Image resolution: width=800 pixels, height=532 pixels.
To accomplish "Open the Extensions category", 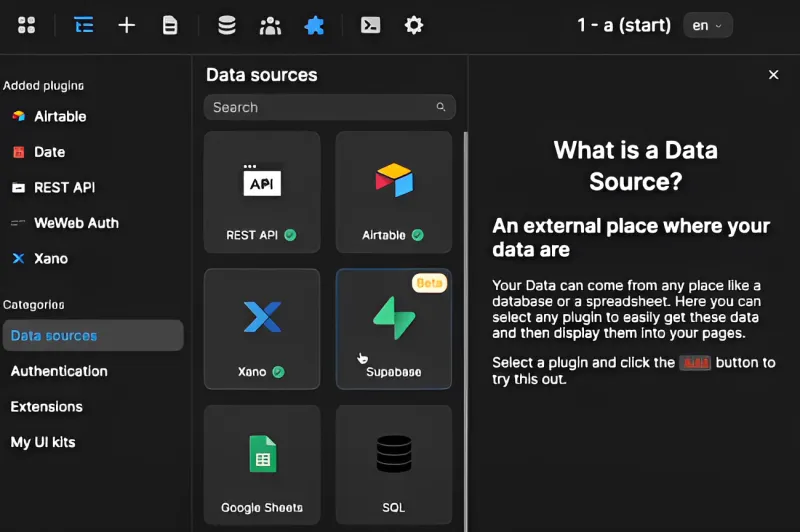I will pyautogui.click(x=47, y=407).
